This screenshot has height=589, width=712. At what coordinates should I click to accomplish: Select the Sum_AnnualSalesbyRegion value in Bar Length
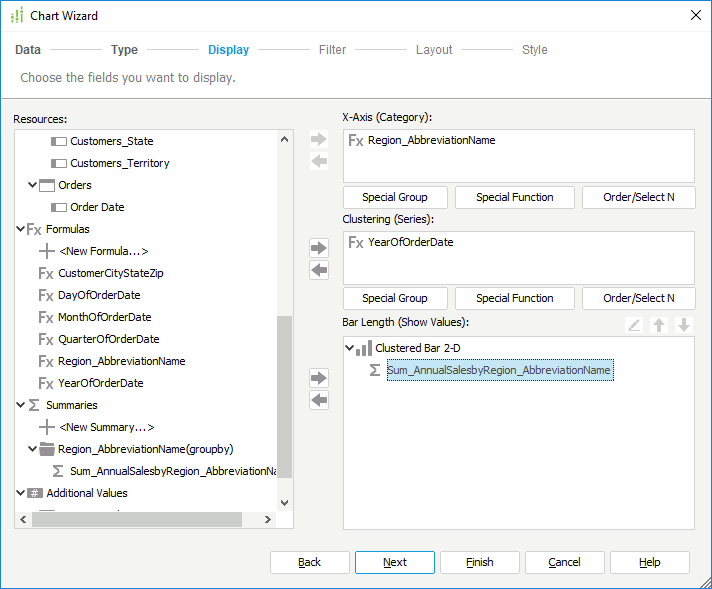498,370
